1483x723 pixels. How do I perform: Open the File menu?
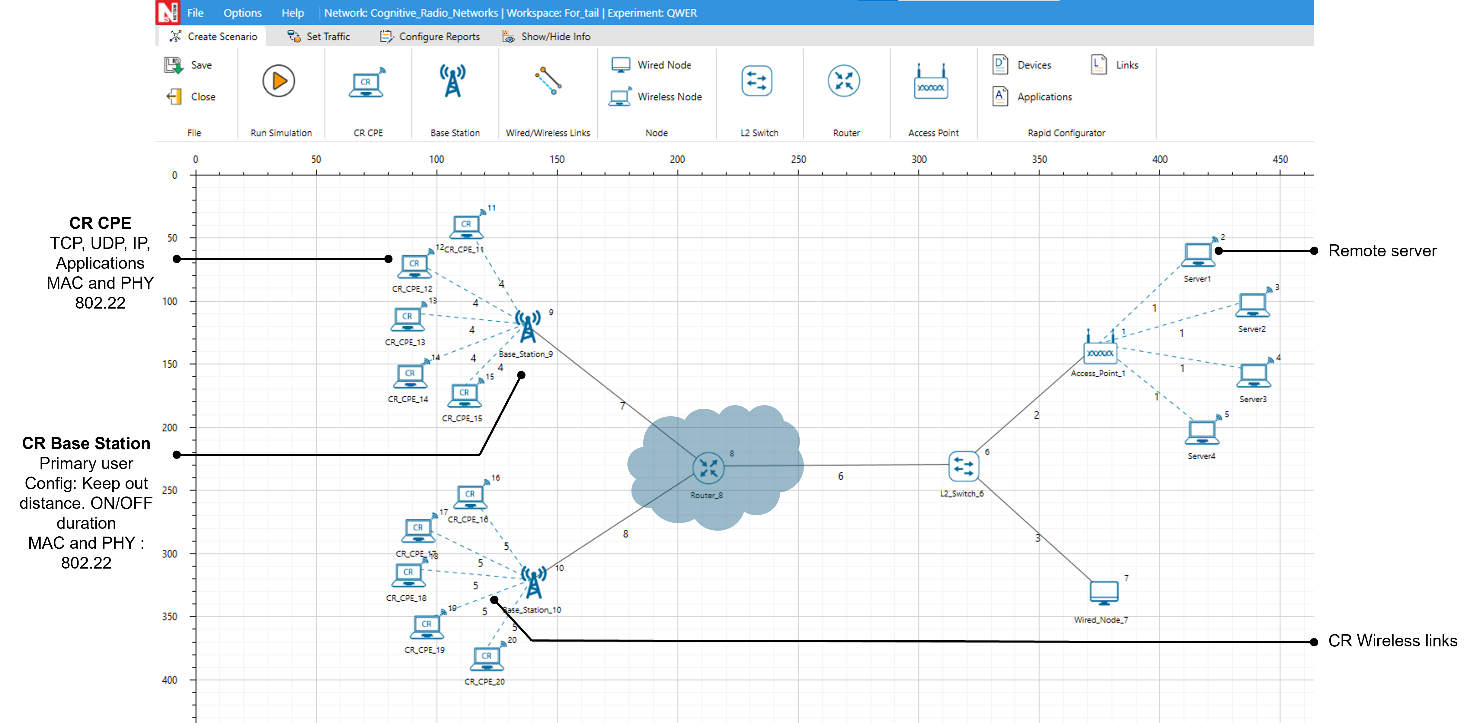click(x=195, y=13)
